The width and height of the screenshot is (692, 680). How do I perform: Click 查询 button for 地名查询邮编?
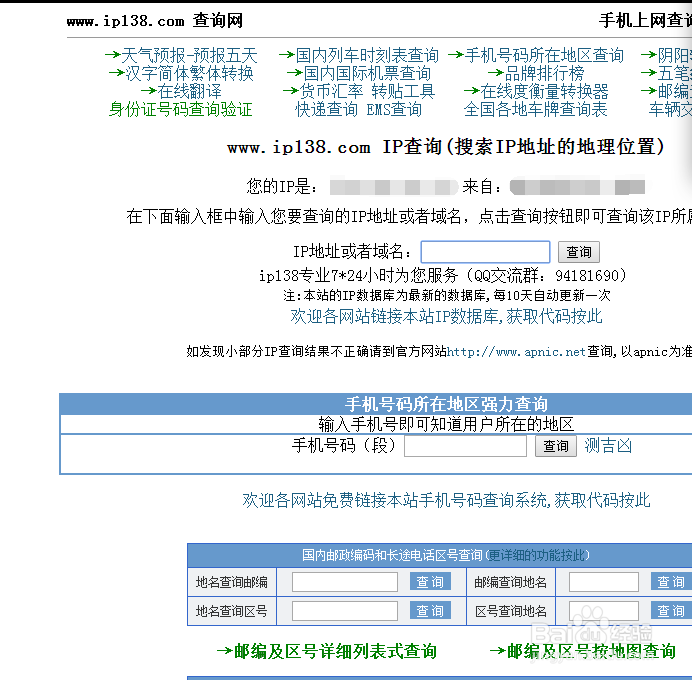[430, 582]
